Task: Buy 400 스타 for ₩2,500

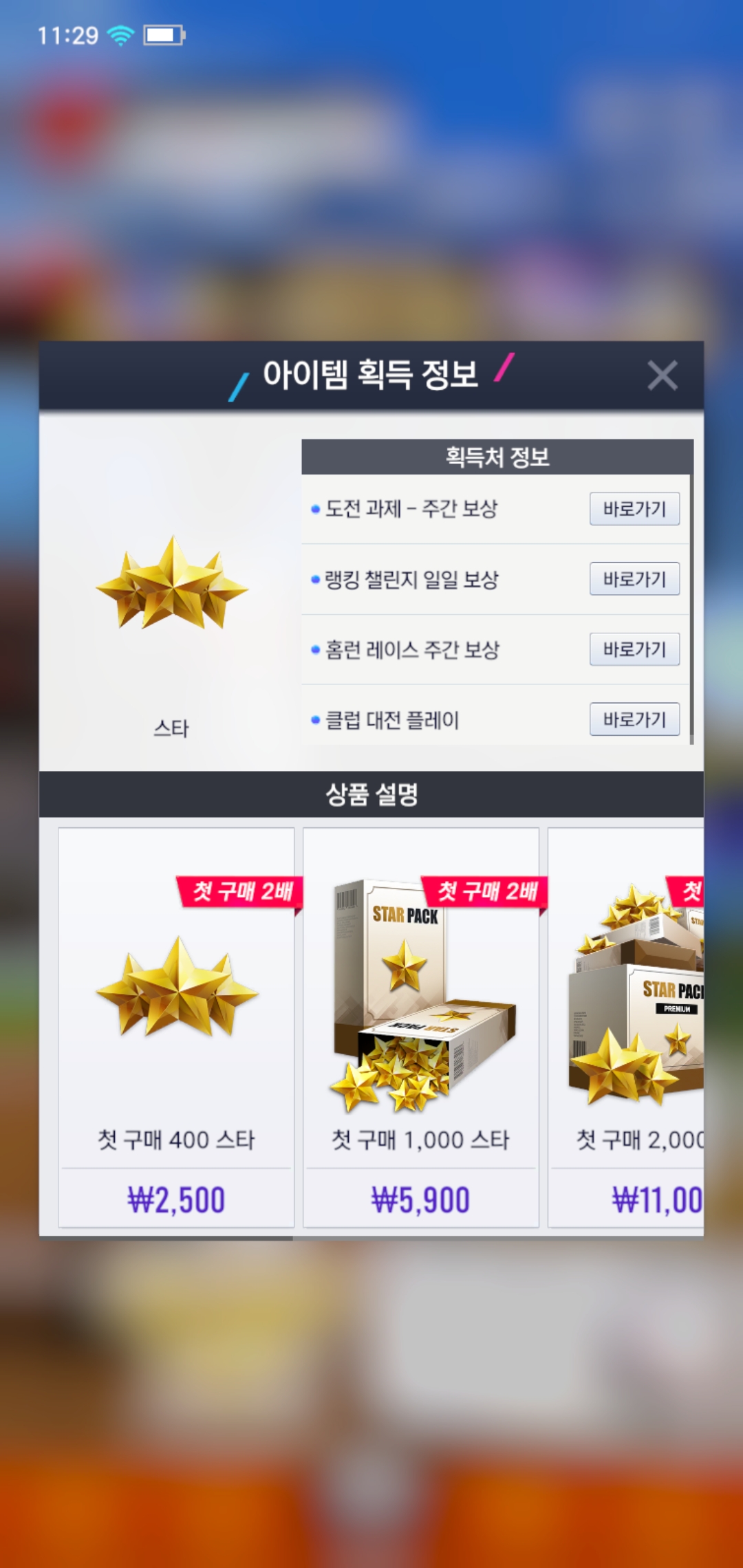Action: point(176,1200)
